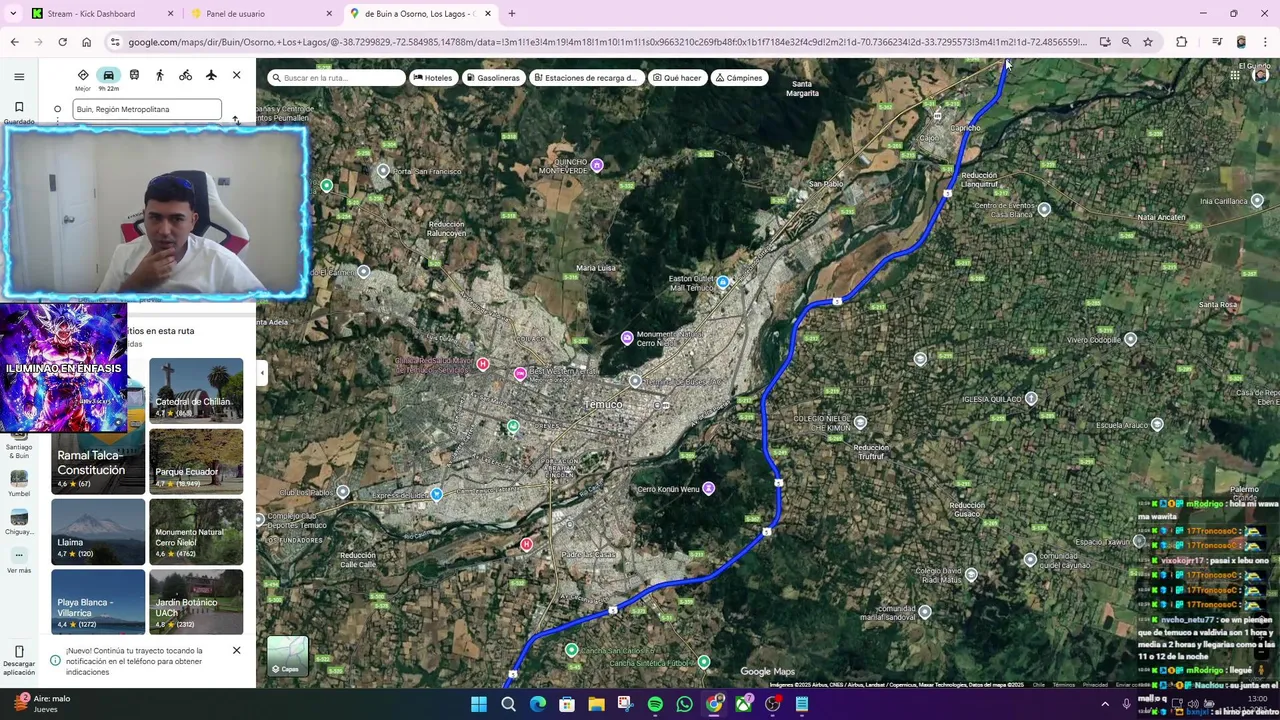The image size is (1280, 720).
Task: Select walking travel mode
Action: pyautogui.click(x=160, y=75)
